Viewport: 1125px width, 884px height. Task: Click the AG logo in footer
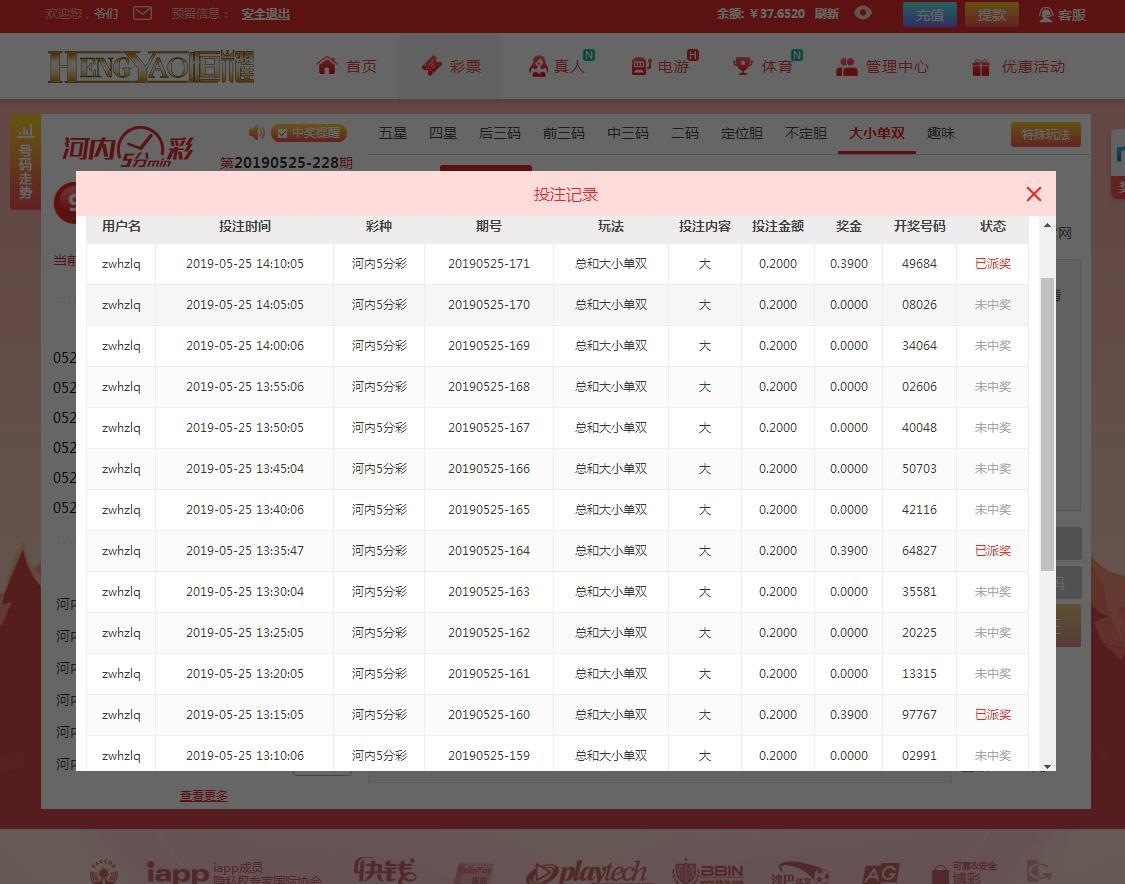[x=881, y=873]
